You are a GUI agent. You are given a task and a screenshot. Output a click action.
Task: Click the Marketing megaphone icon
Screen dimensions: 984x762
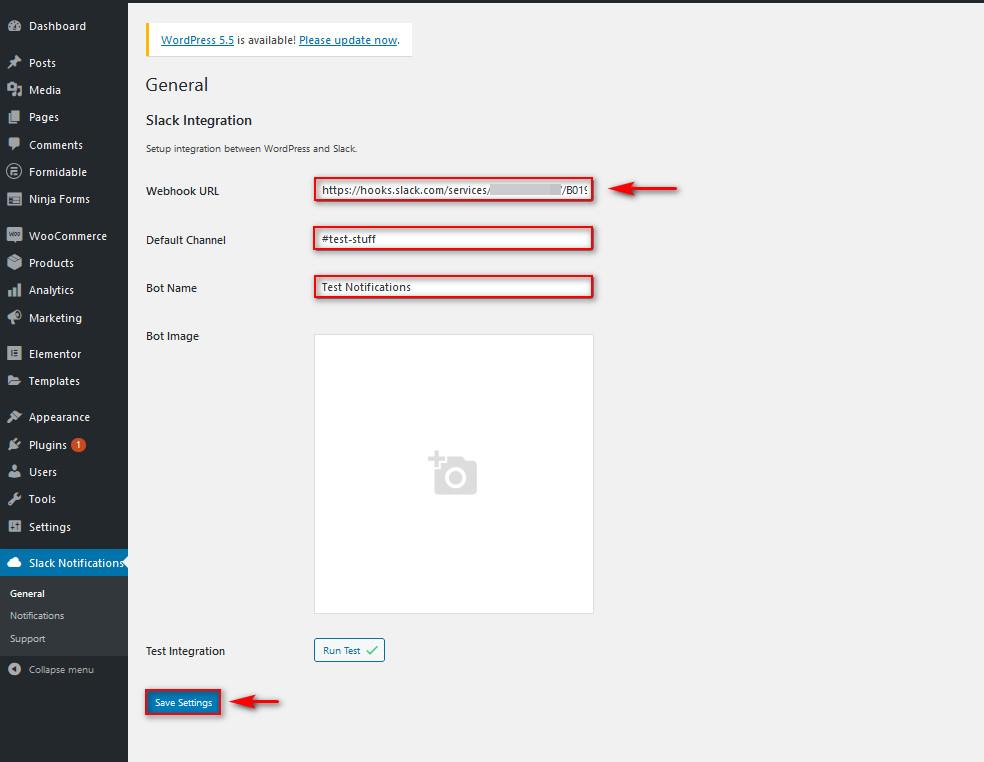[14, 318]
